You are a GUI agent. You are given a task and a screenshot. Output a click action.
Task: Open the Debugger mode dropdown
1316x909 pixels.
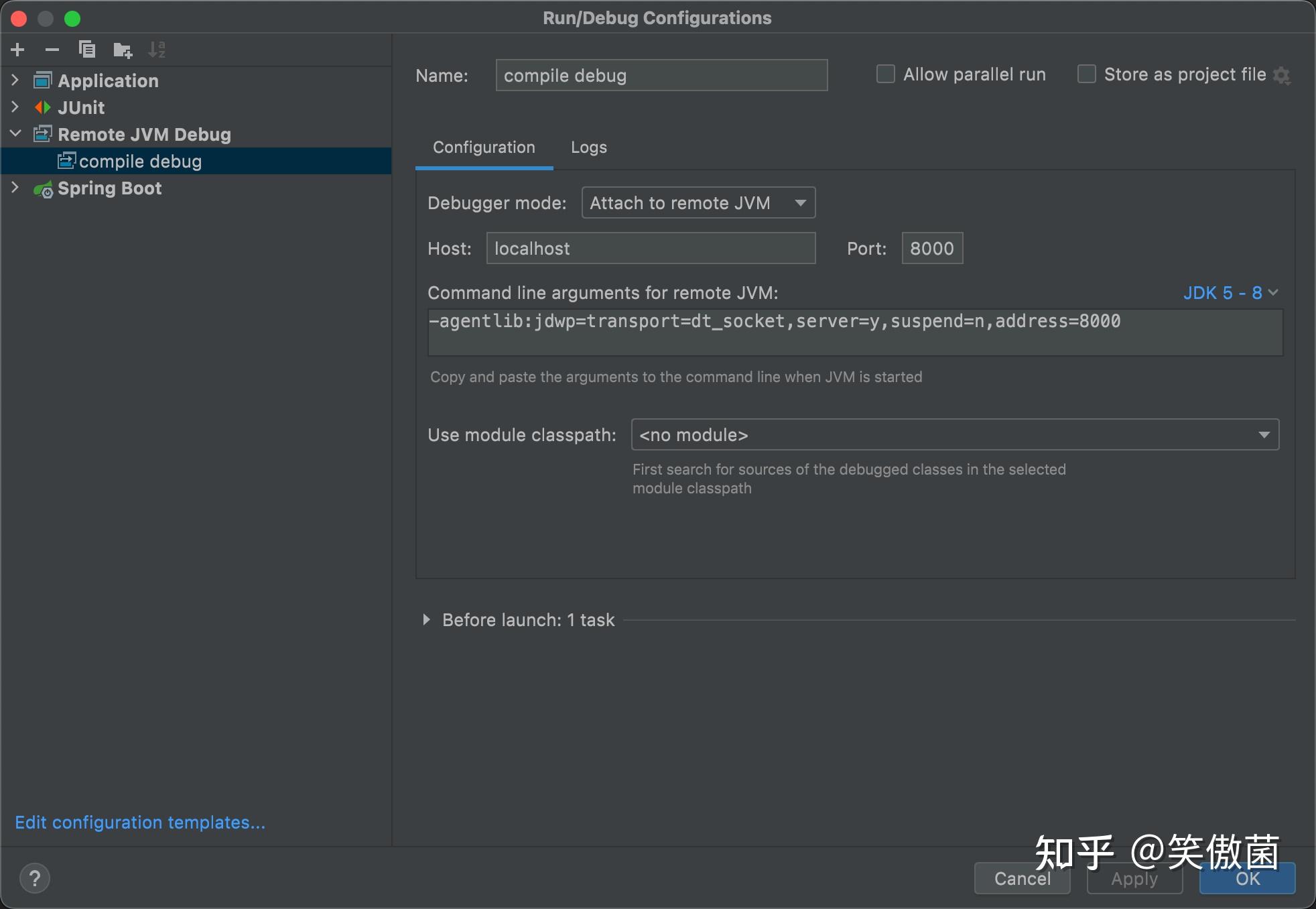[x=698, y=203]
